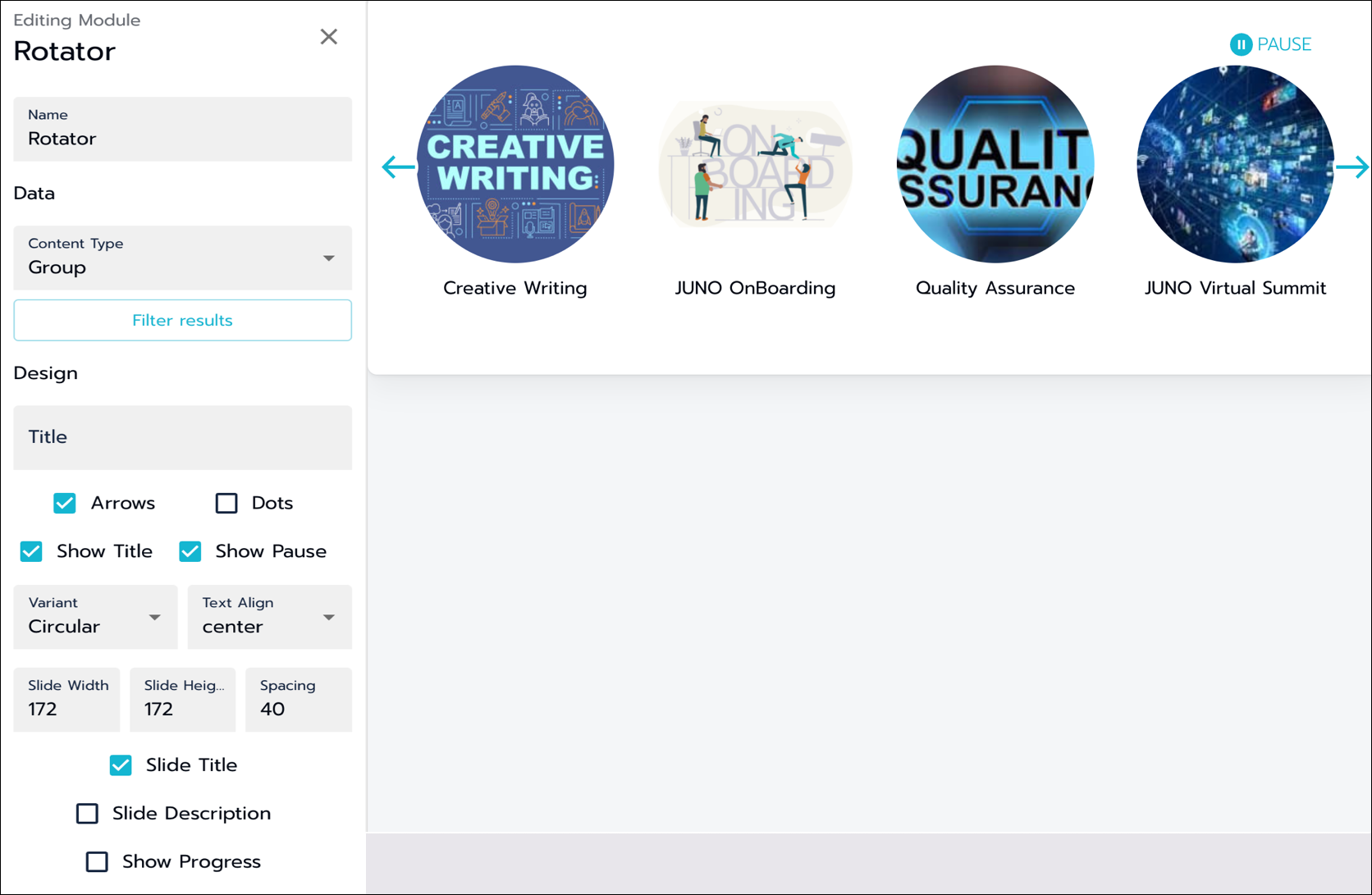Viewport: 1372px width, 895px height.
Task: Select the JUNO Virtual Summit slide
Action: click(1235, 163)
